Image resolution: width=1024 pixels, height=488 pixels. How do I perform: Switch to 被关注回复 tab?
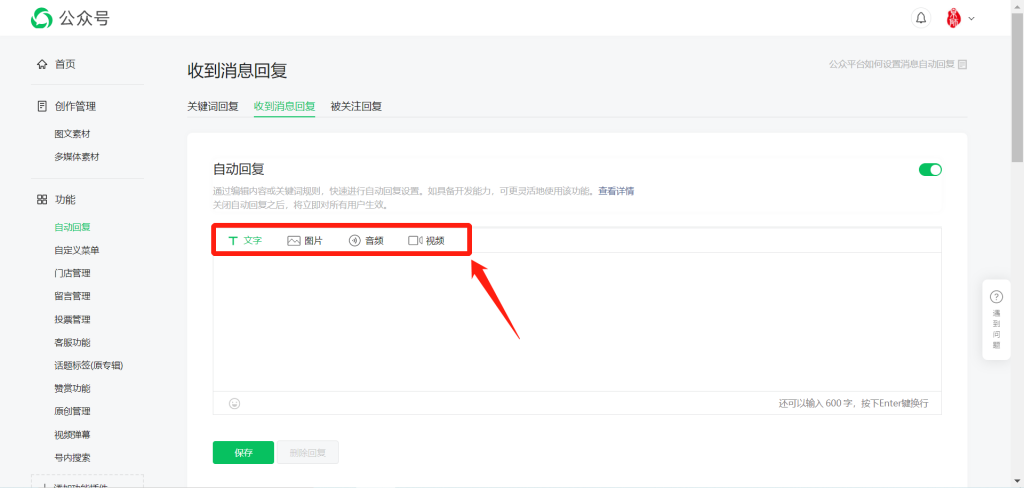pyautogui.click(x=356, y=106)
